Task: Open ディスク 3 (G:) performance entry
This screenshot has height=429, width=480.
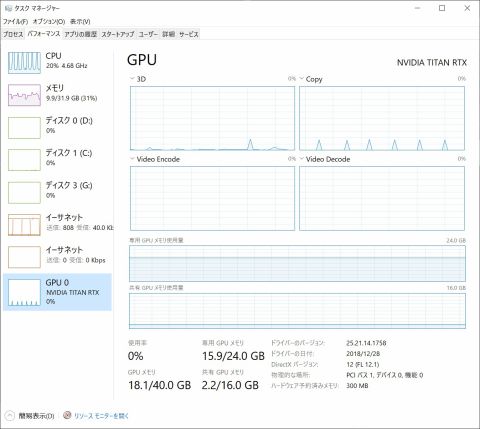Action: (x=57, y=192)
